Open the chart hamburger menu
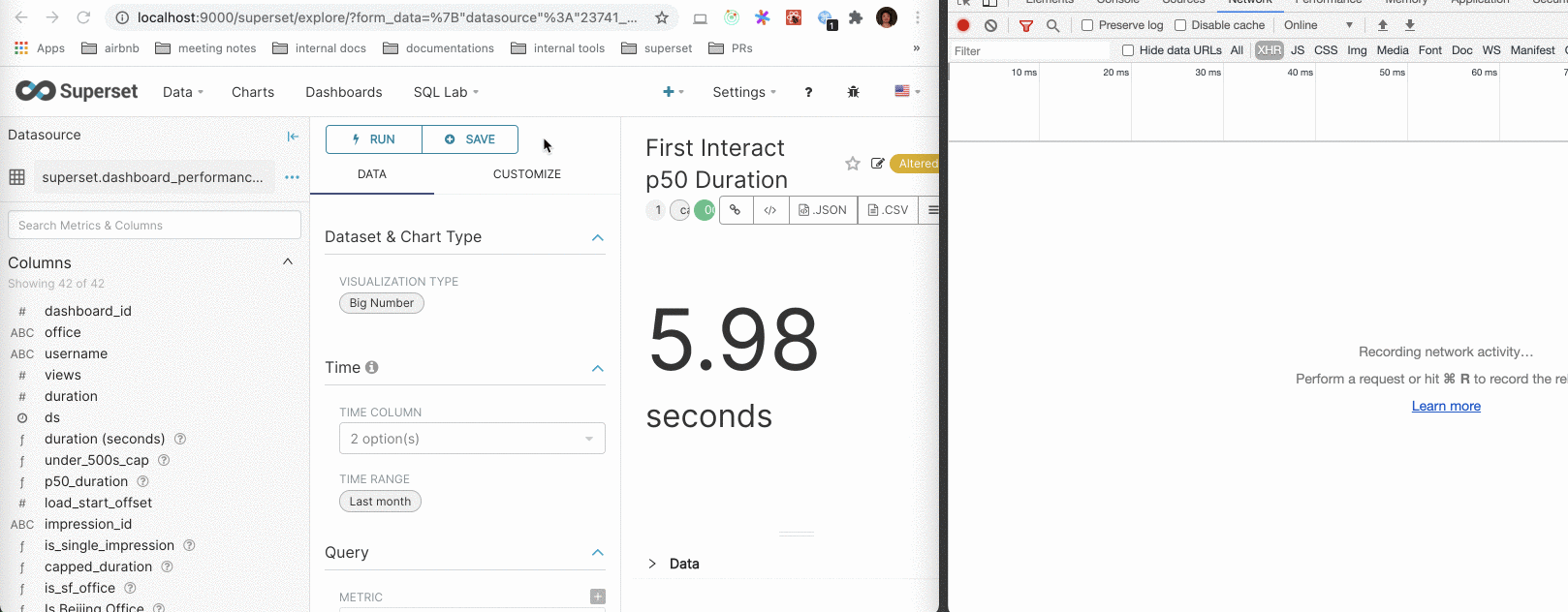 coord(932,209)
